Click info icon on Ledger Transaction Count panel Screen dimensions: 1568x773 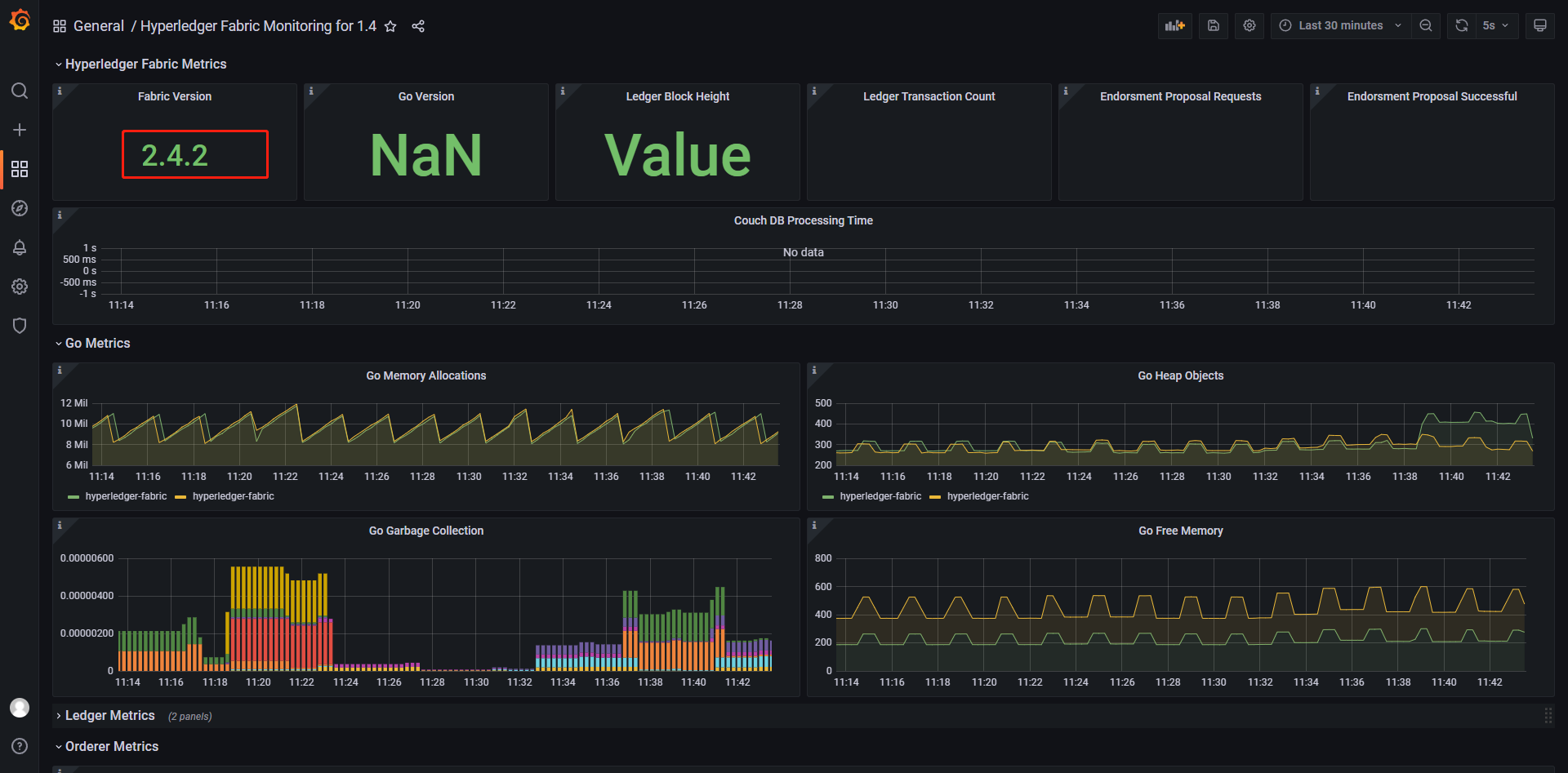[x=814, y=91]
